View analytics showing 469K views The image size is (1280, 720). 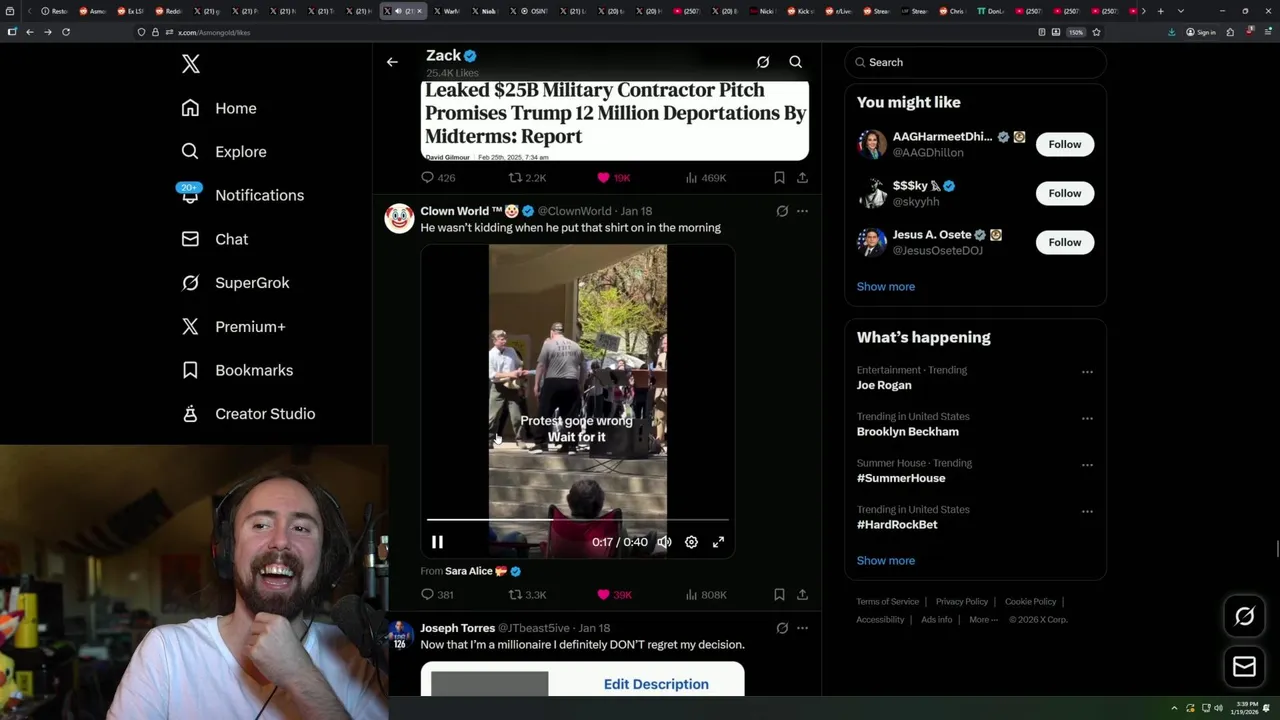point(705,178)
